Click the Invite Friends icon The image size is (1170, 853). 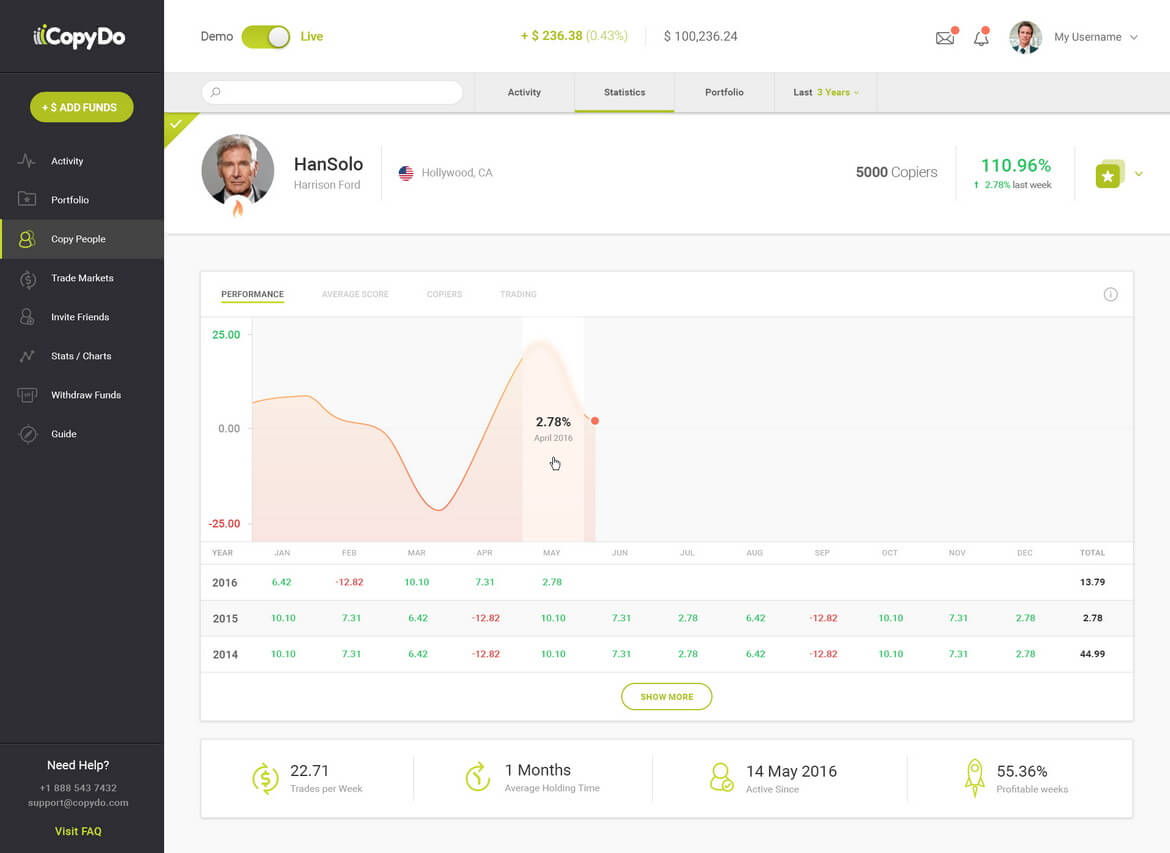coord(27,317)
